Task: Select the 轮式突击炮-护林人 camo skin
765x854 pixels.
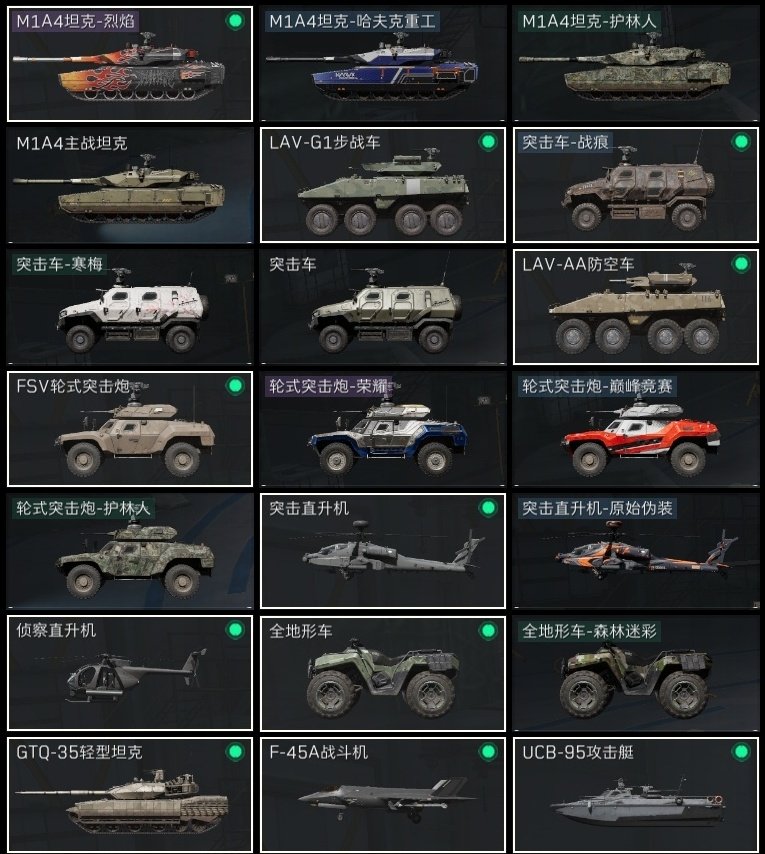Action: (x=130, y=551)
